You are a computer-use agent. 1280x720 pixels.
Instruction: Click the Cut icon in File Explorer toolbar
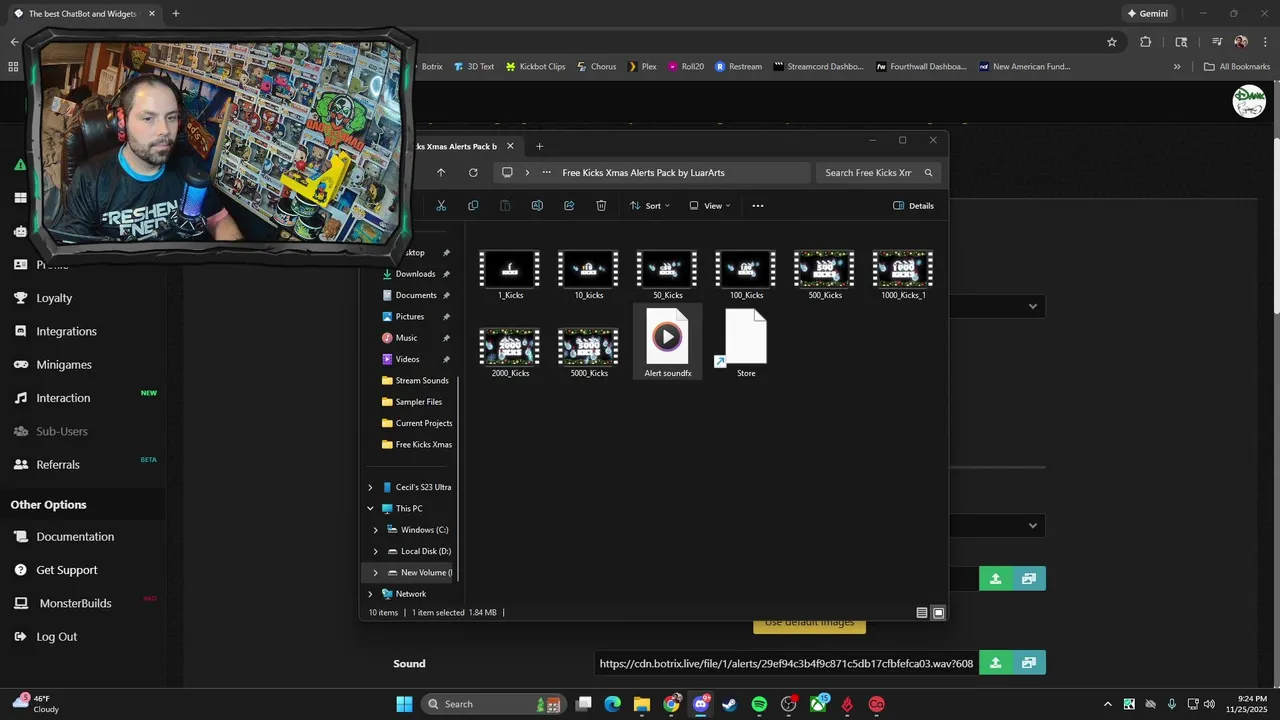(x=441, y=206)
